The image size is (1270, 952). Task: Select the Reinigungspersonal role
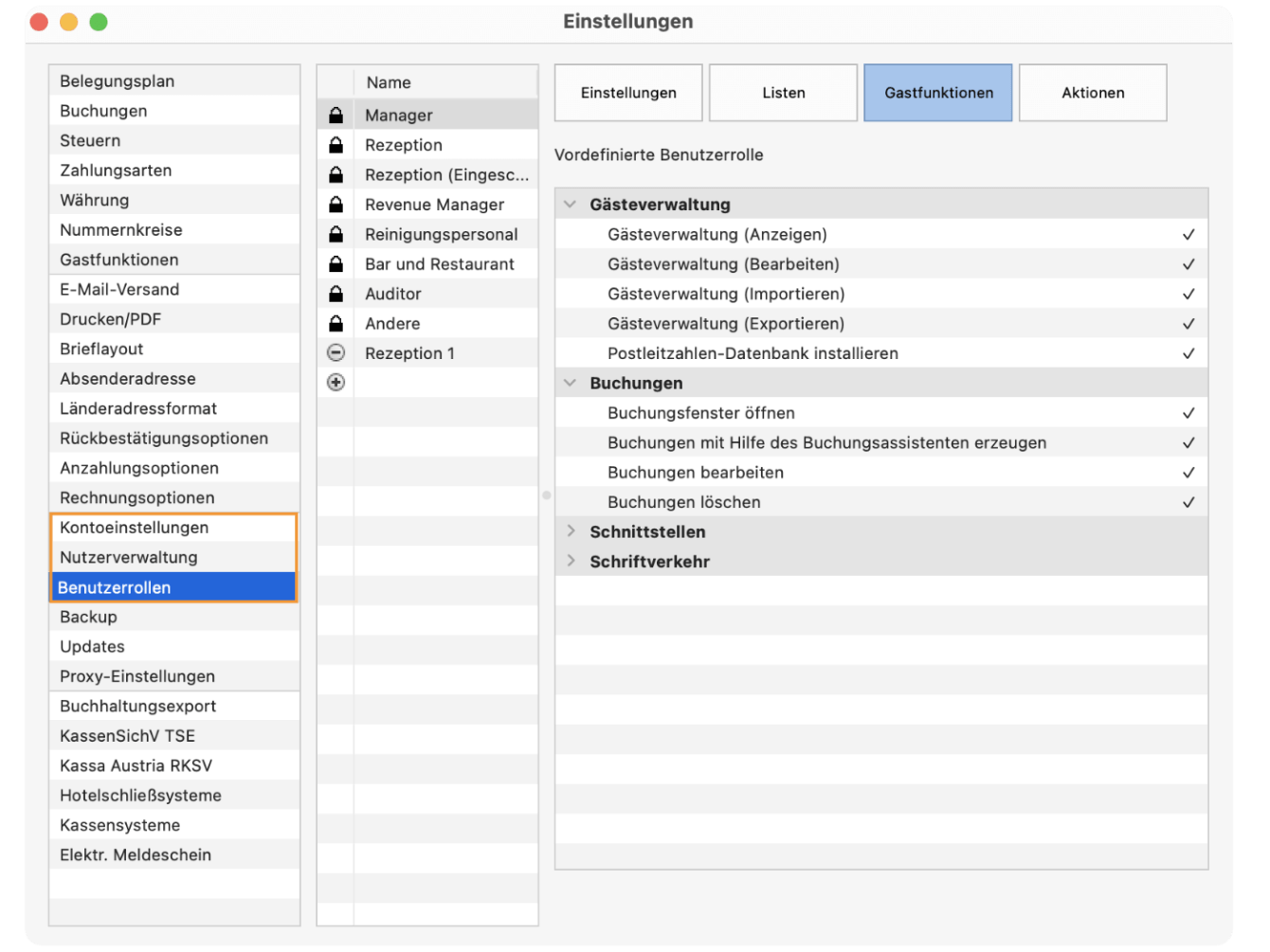[x=427, y=234]
